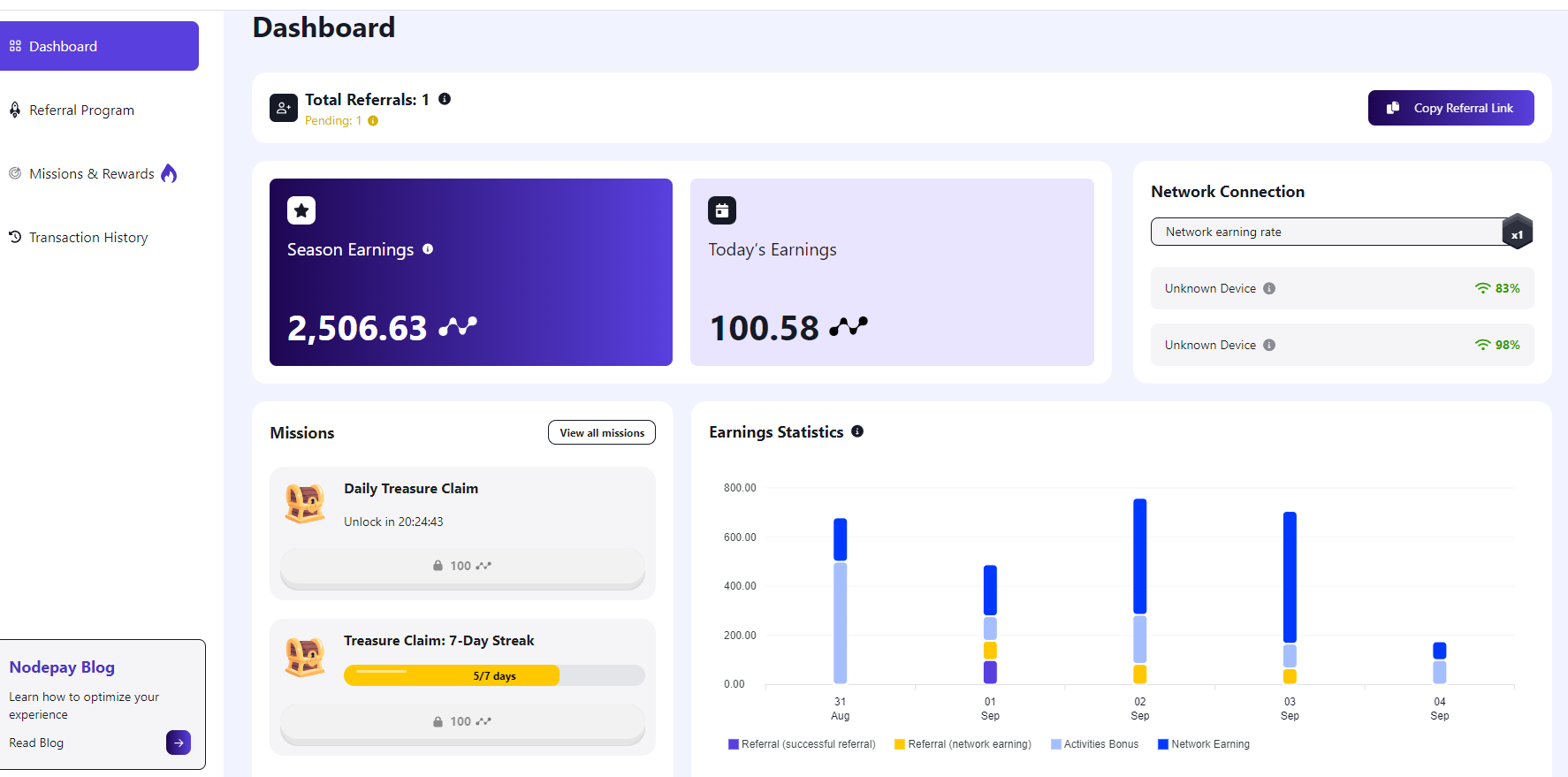Click the 03 Sep Network Earning blue bar

click(x=1290, y=577)
